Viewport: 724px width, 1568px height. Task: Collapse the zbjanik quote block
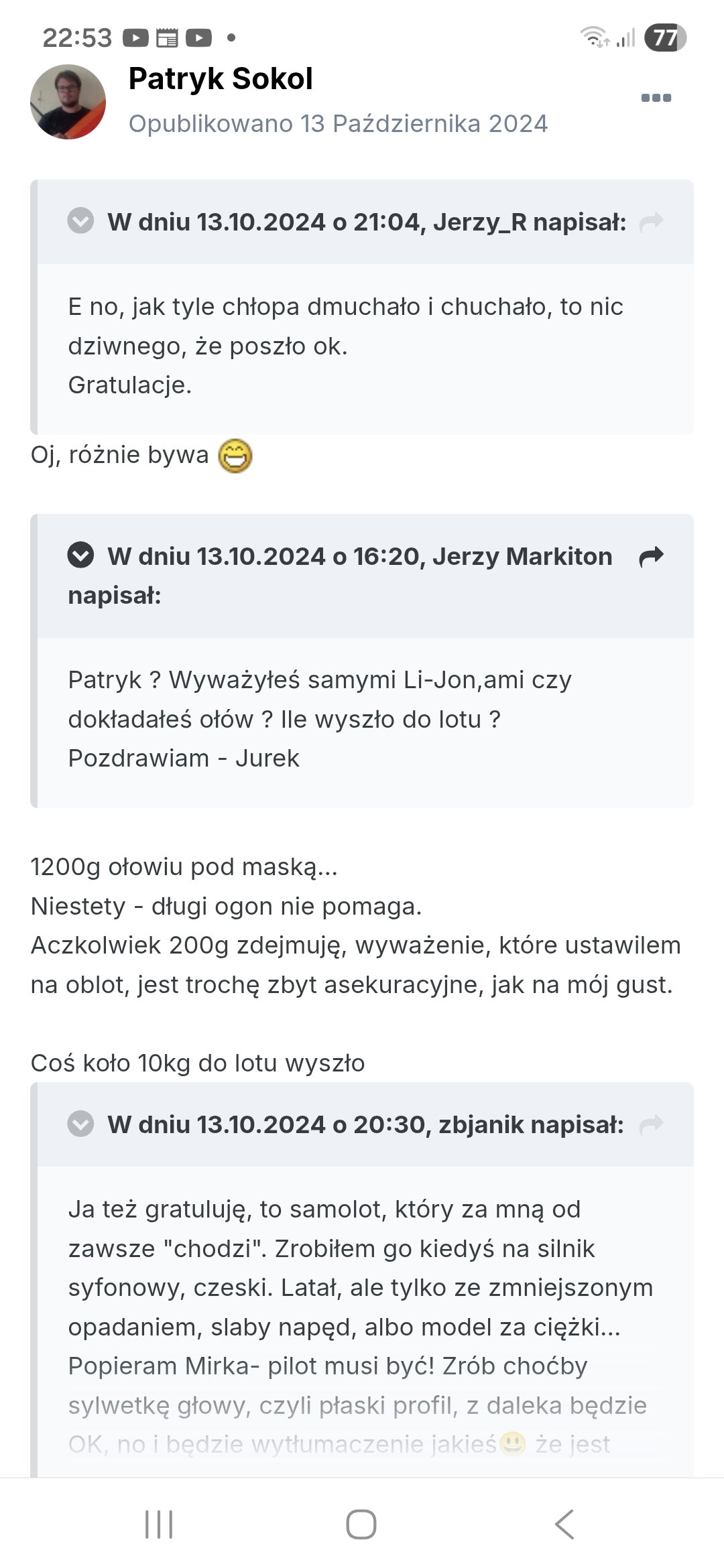pyautogui.click(x=80, y=1124)
